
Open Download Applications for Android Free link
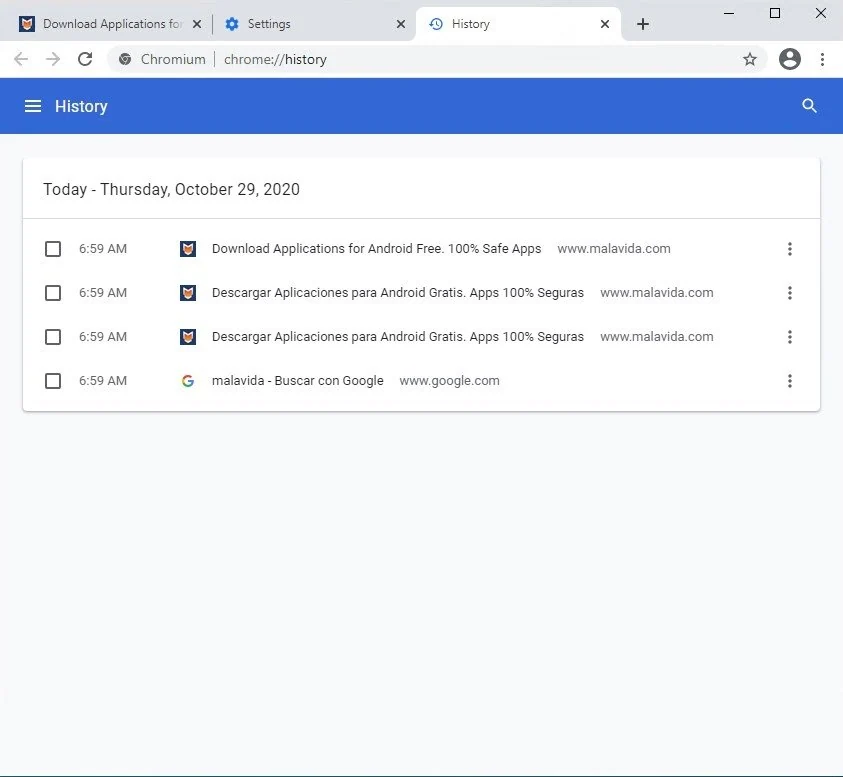(x=376, y=249)
